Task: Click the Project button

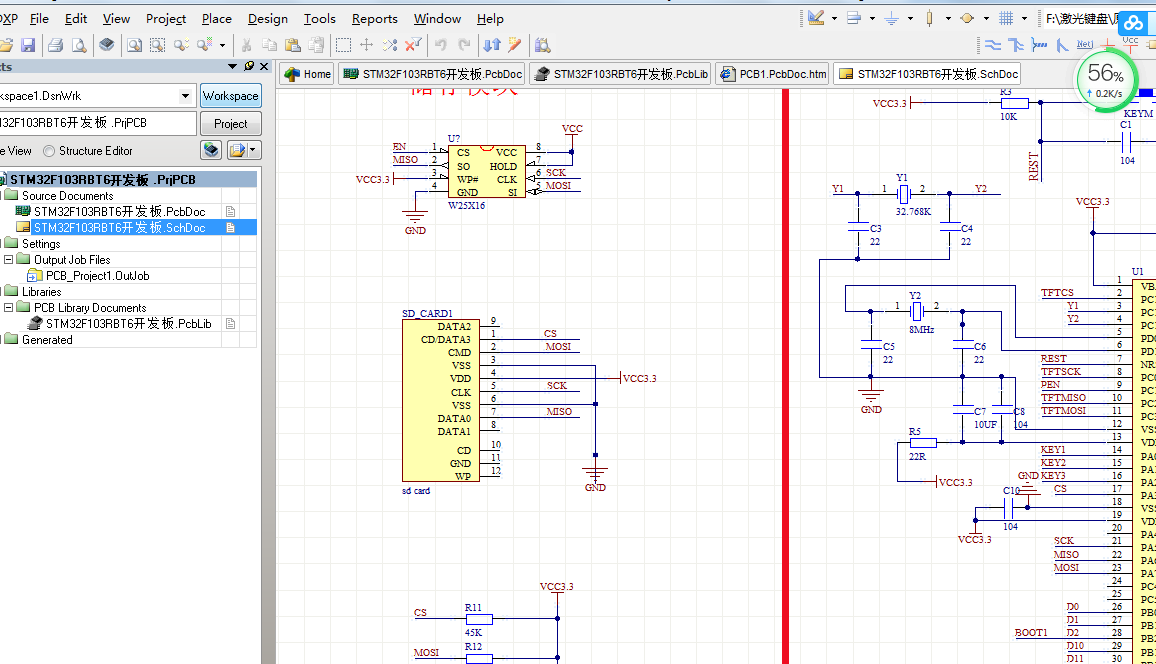Action: point(231,124)
